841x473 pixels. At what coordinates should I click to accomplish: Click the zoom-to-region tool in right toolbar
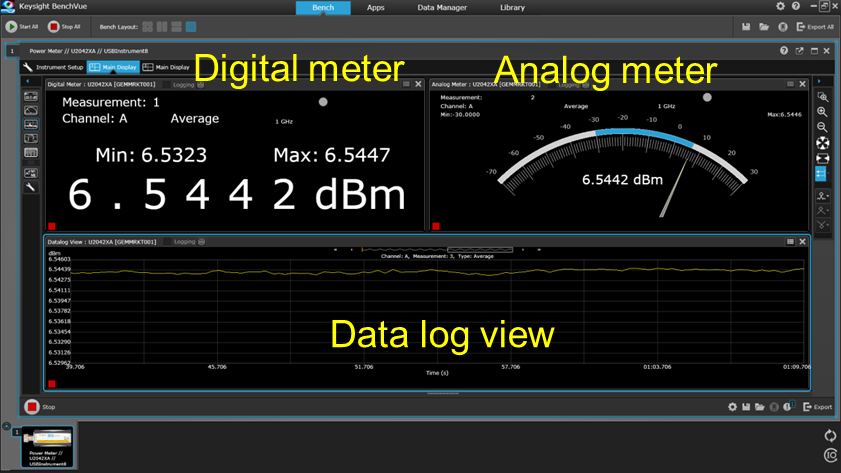822,97
